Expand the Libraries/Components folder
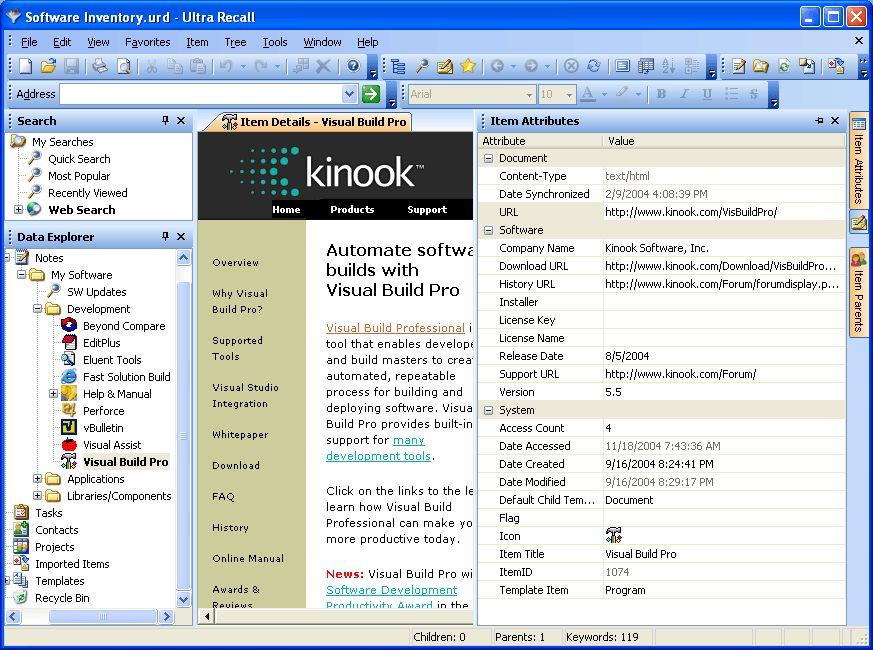Image resolution: width=873 pixels, height=650 pixels. 37,496
